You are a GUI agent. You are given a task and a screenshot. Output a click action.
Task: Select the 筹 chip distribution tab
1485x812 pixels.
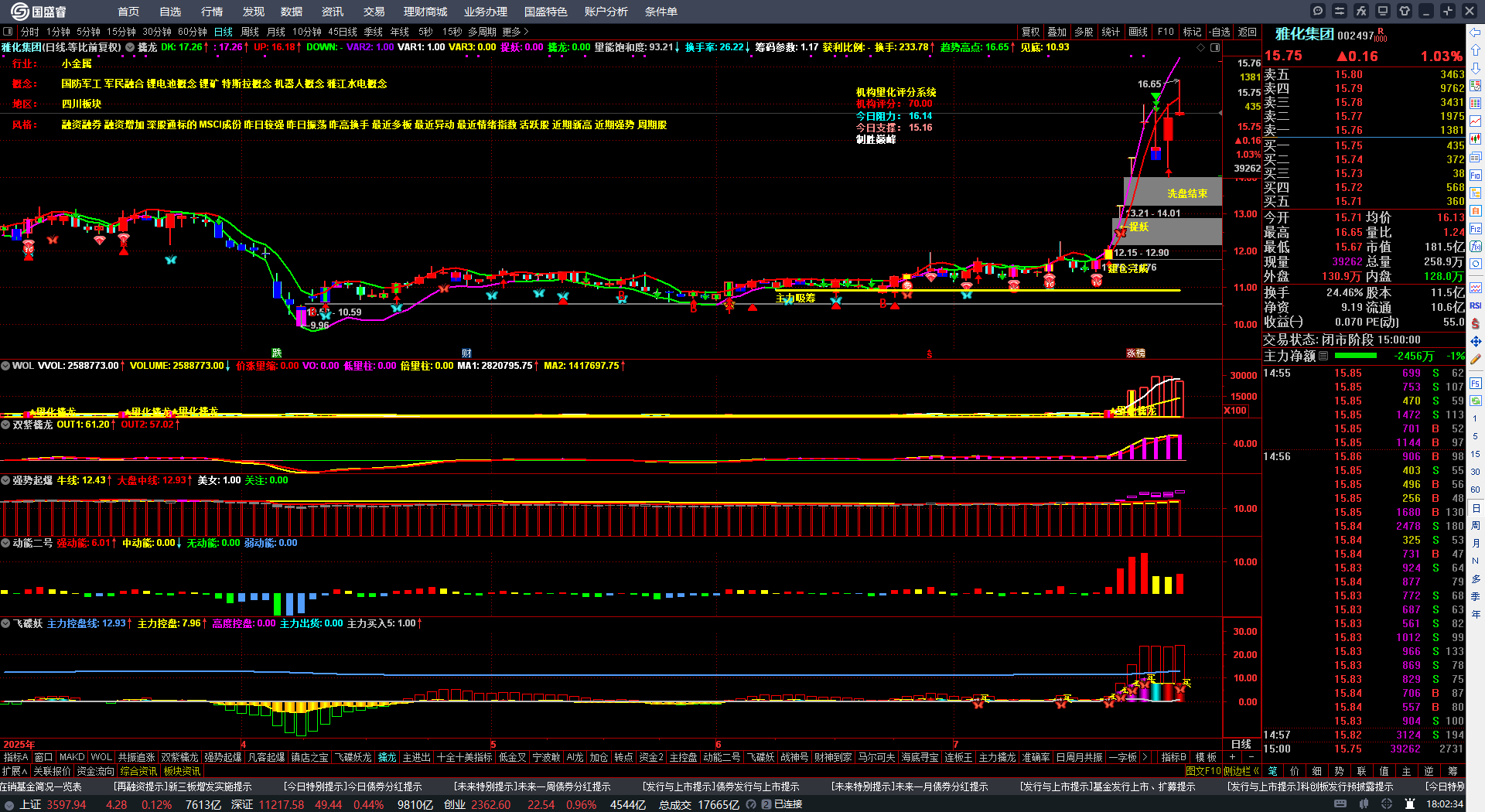click(1452, 771)
